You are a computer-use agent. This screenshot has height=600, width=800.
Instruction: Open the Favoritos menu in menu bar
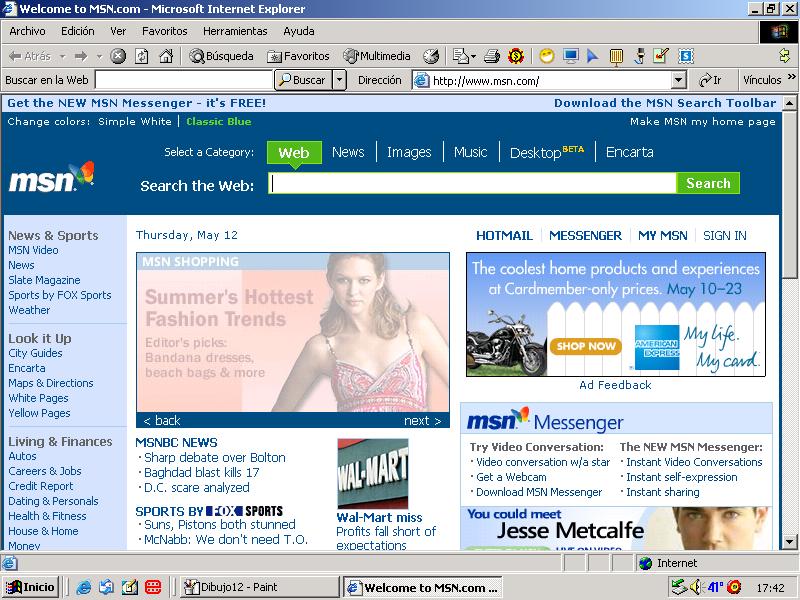[x=164, y=31]
